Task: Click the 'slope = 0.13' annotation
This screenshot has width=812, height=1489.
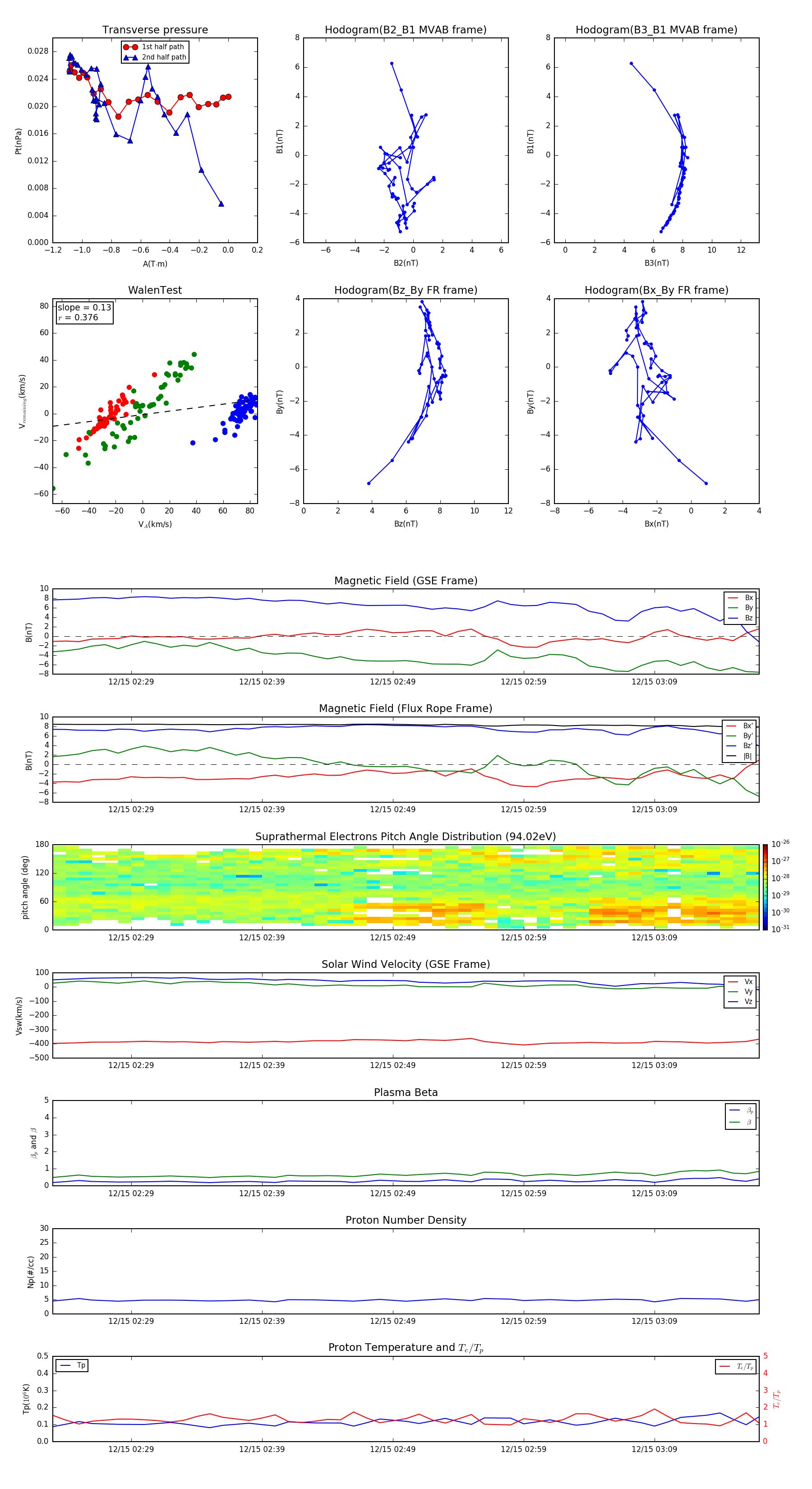Action: (84, 308)
